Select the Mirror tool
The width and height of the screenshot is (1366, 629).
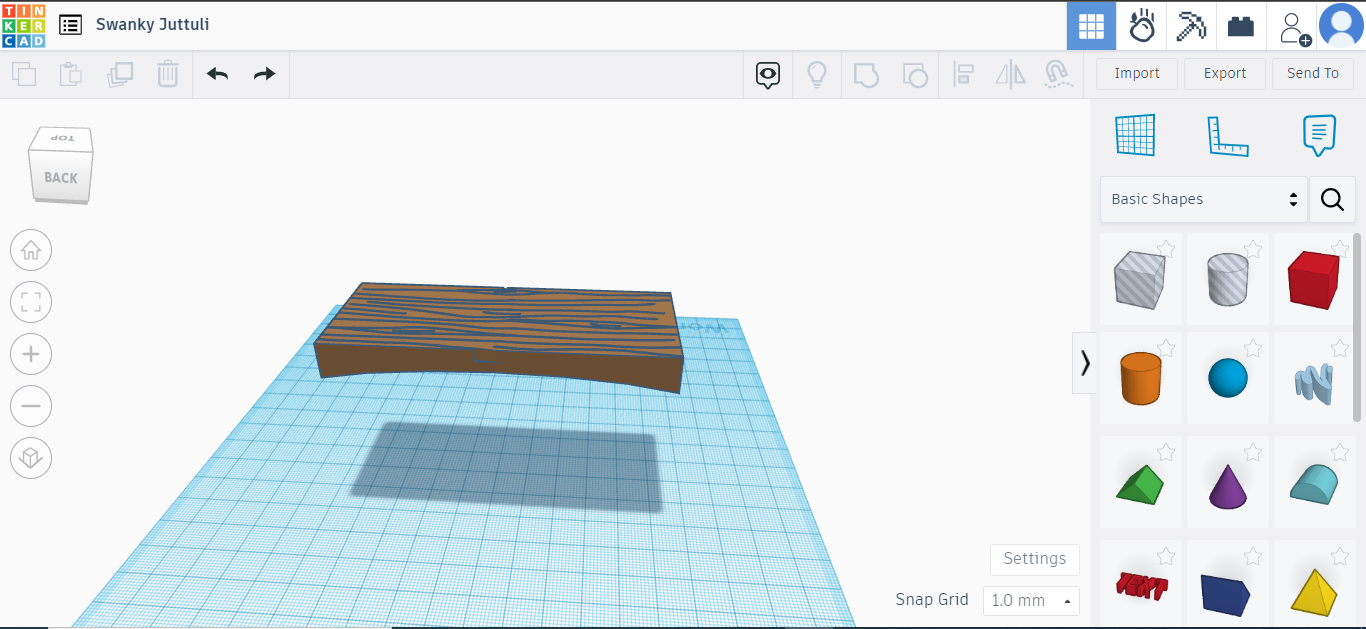coord(1010,74)
